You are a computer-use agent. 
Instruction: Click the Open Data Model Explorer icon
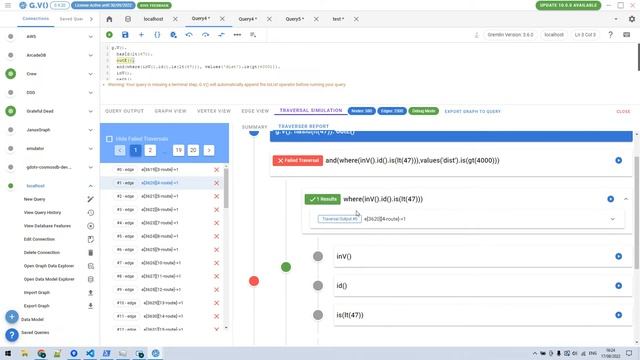click(91, 279)
